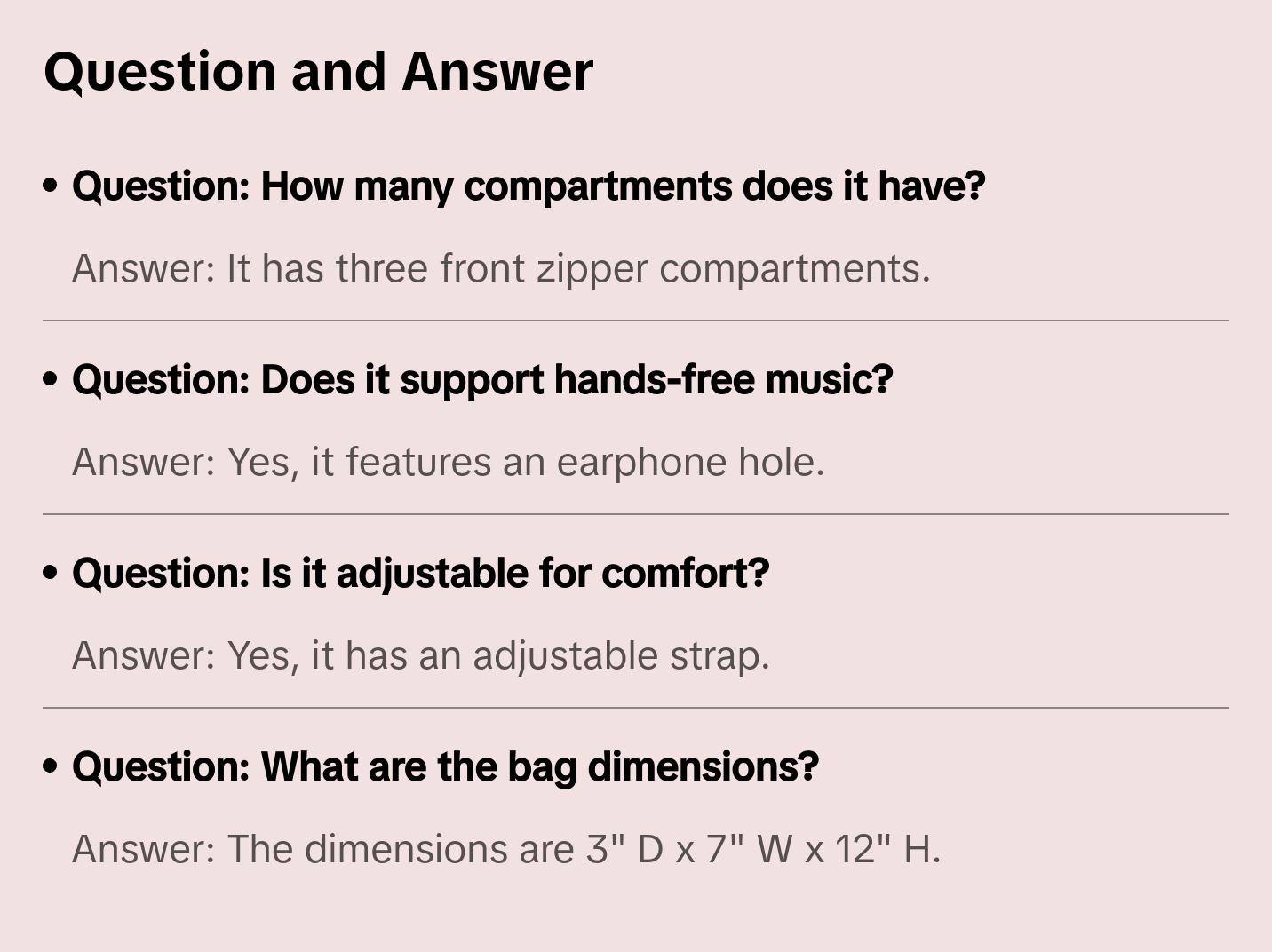Screen dimensions: 1272x952
Task: Click the answer about zipper compartments
Action: (501, 268)
